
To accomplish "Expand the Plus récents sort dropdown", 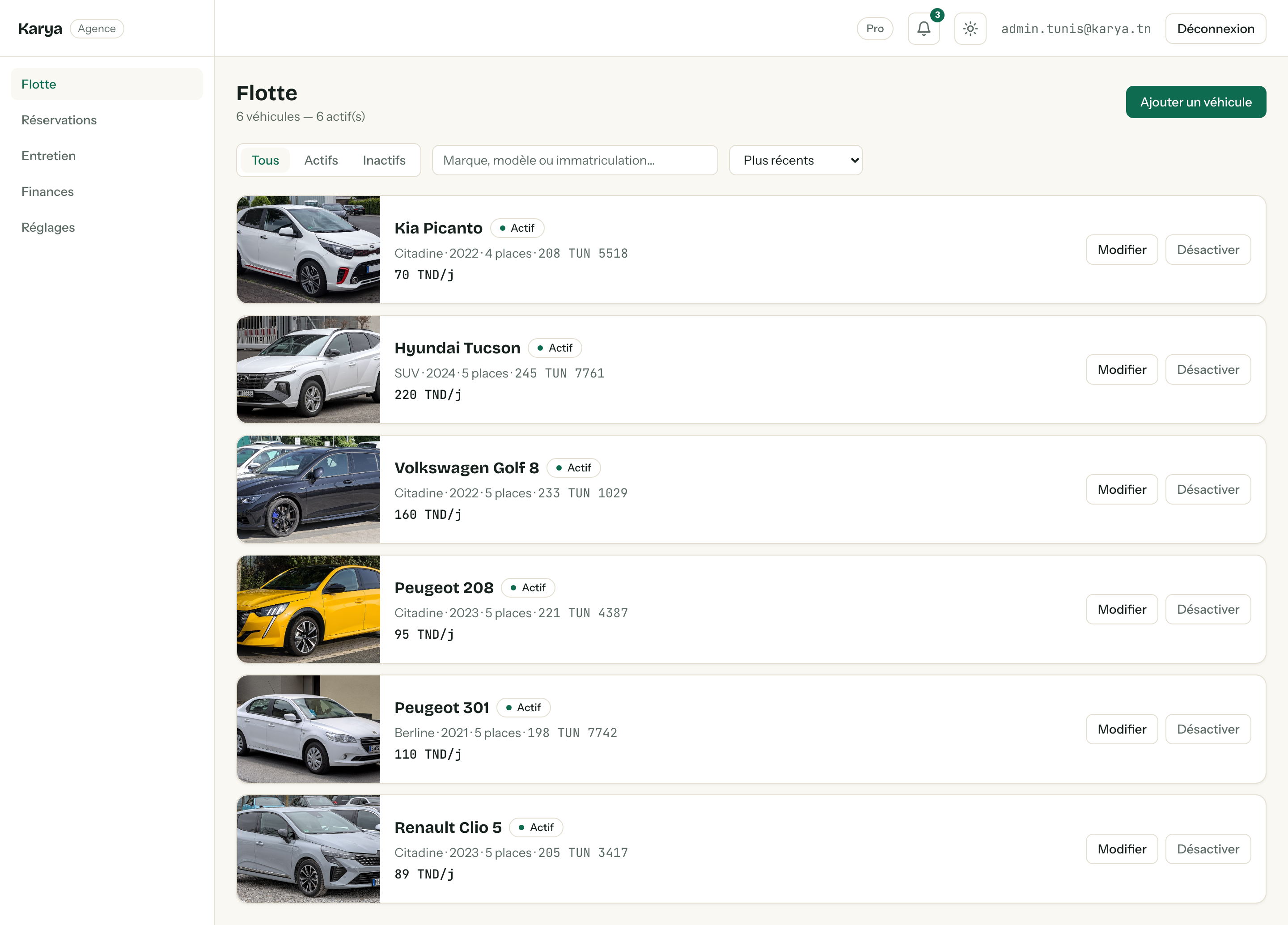I will (796, 160).
